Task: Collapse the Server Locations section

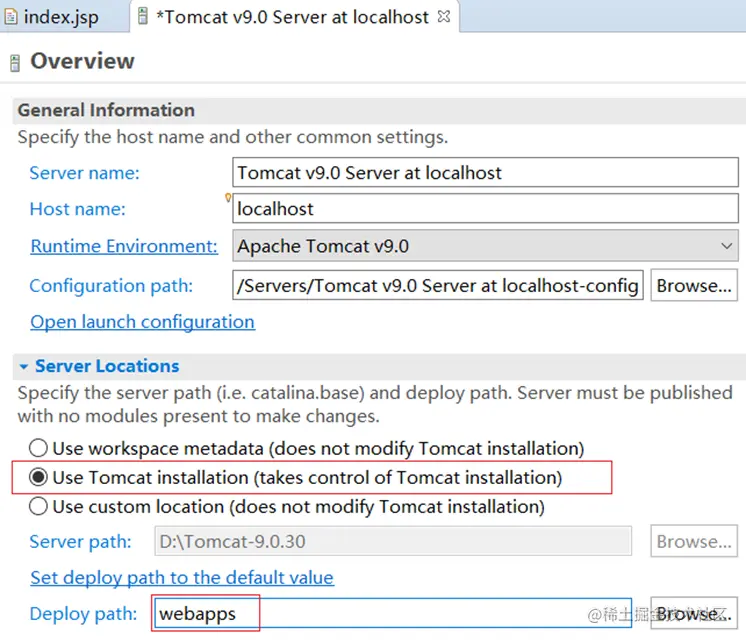Action: (23, 366)
